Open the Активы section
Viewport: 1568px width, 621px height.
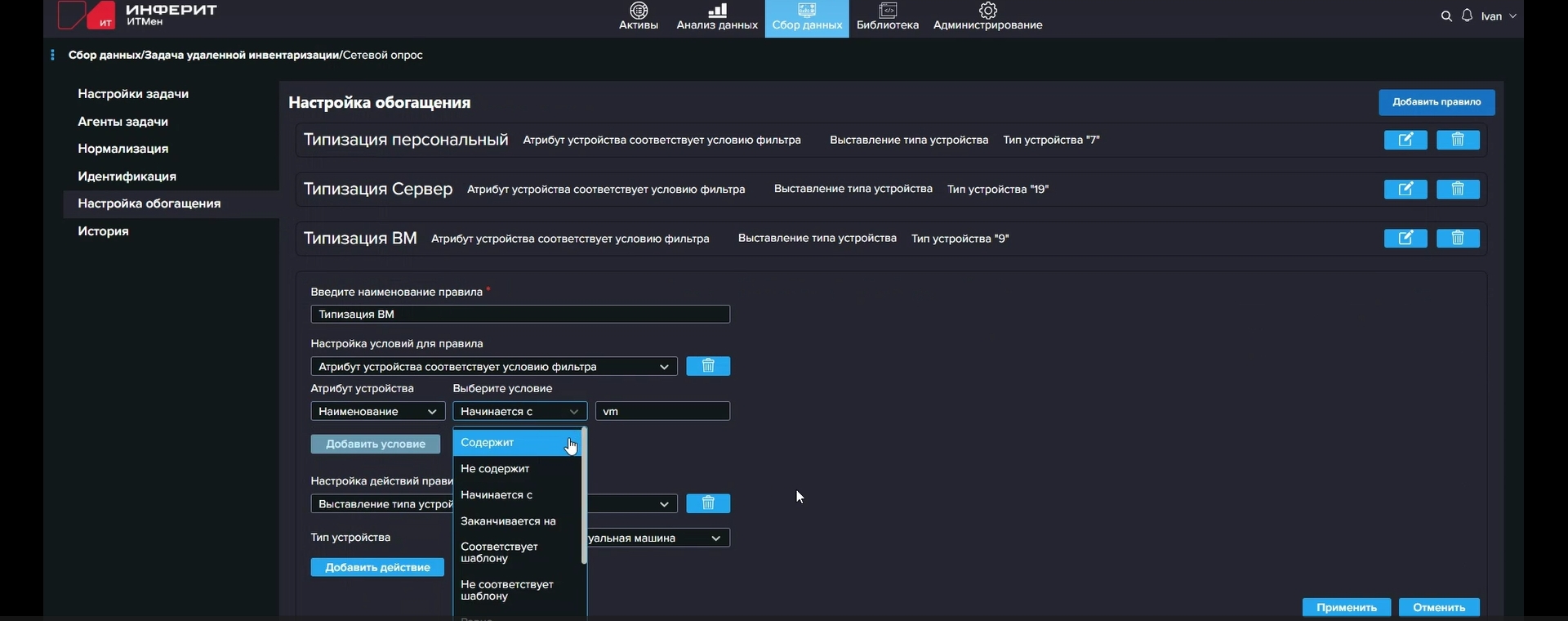(x=639, y=17)
